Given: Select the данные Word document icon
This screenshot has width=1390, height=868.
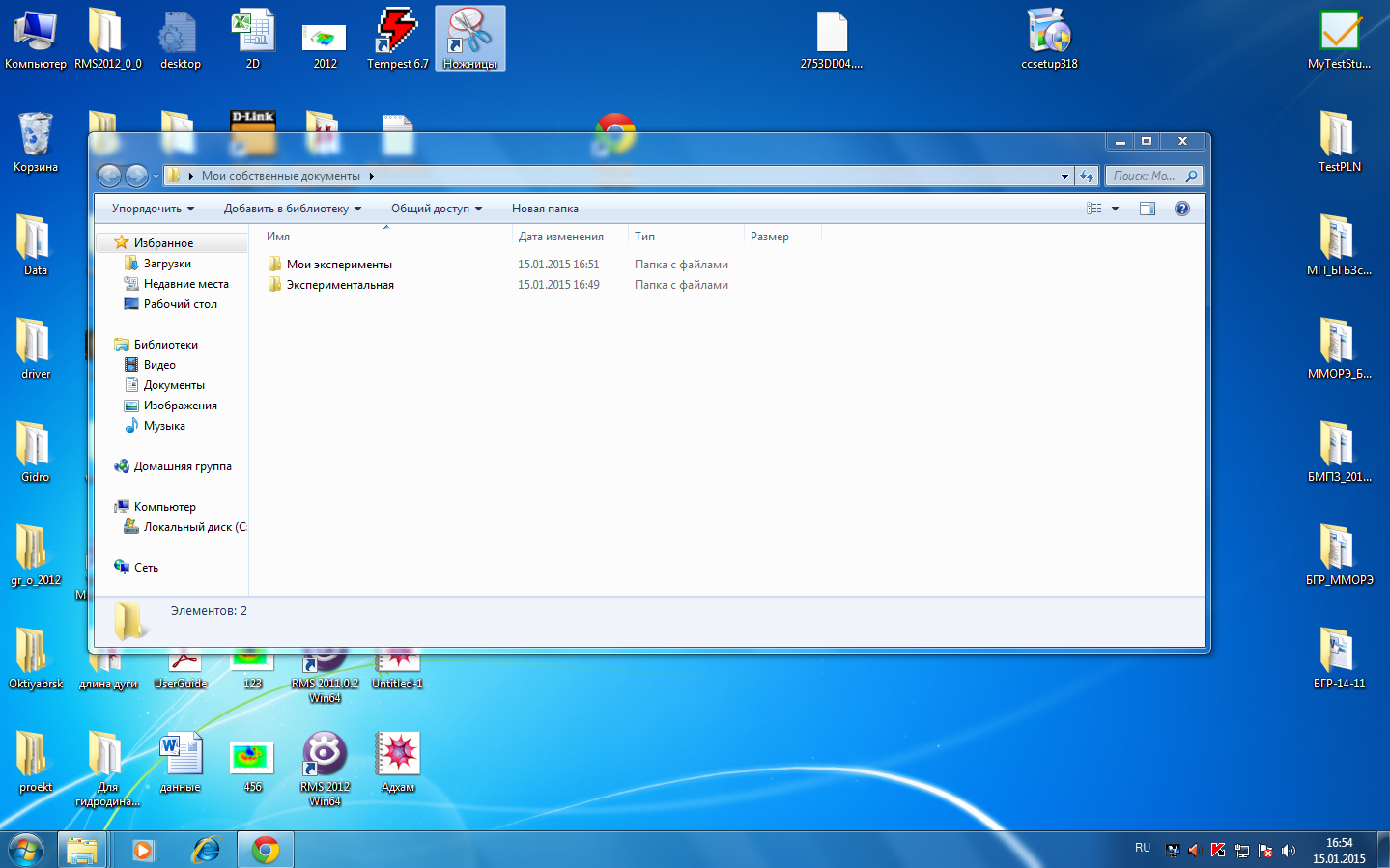Looking at the screenshot, I should pos(181,763).
